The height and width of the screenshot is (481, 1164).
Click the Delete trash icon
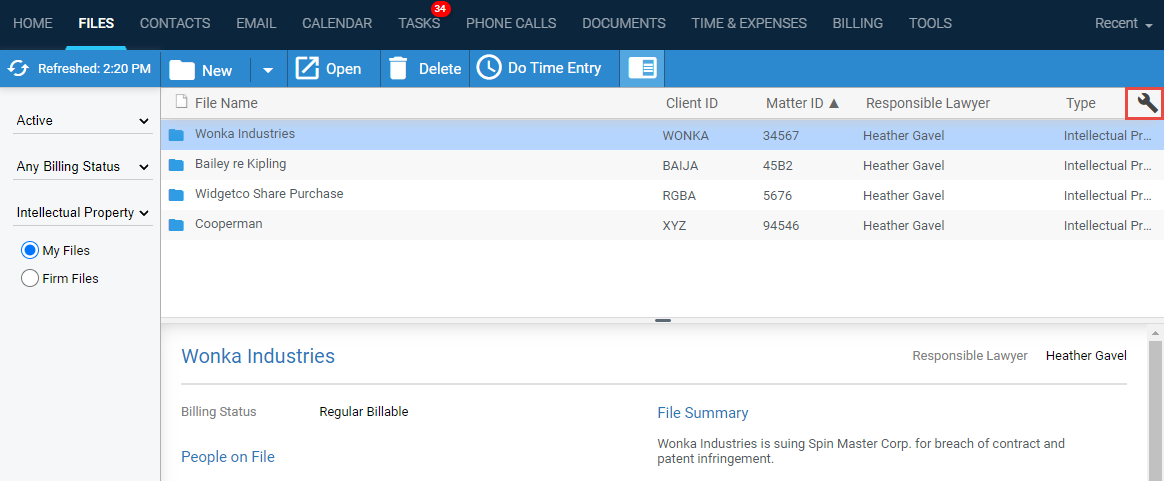pyautogui.click(x=398, y=69)
